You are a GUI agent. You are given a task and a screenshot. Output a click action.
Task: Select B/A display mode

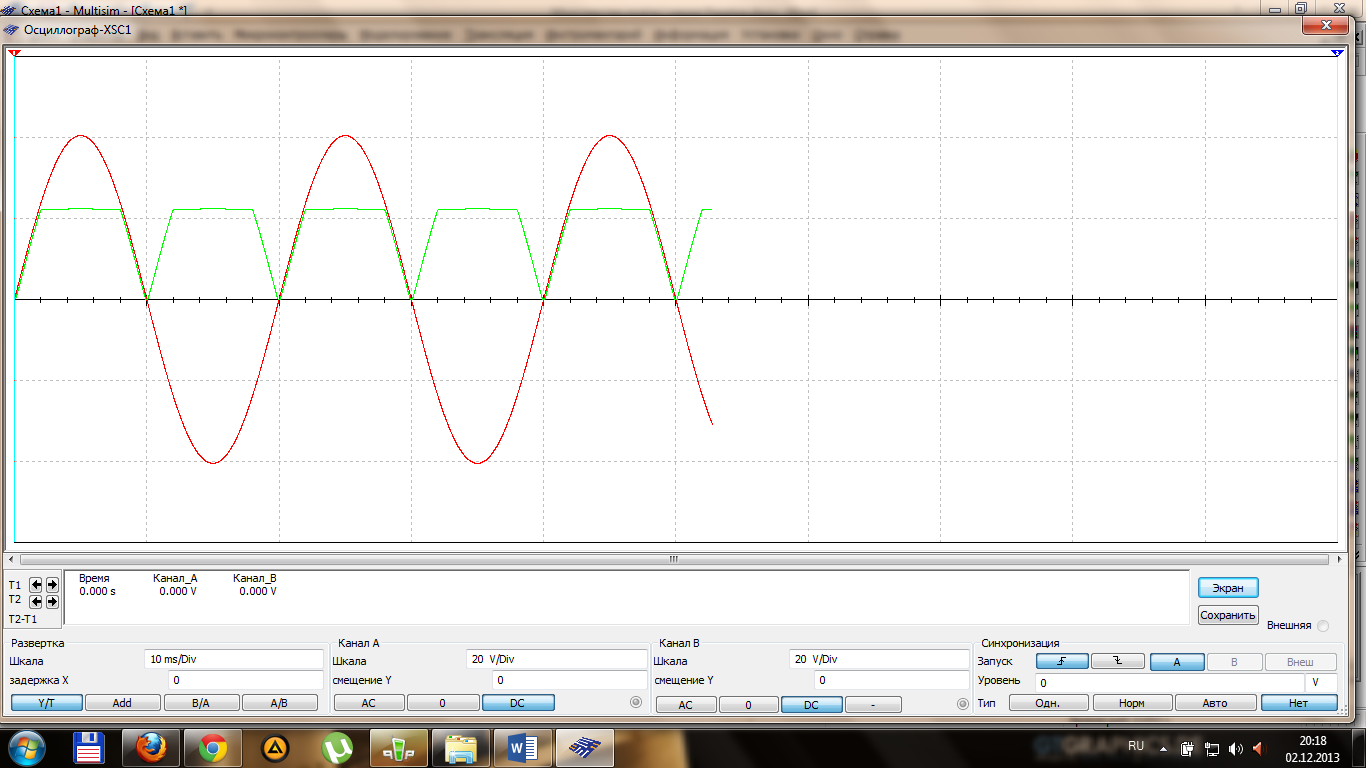(201, 703)
